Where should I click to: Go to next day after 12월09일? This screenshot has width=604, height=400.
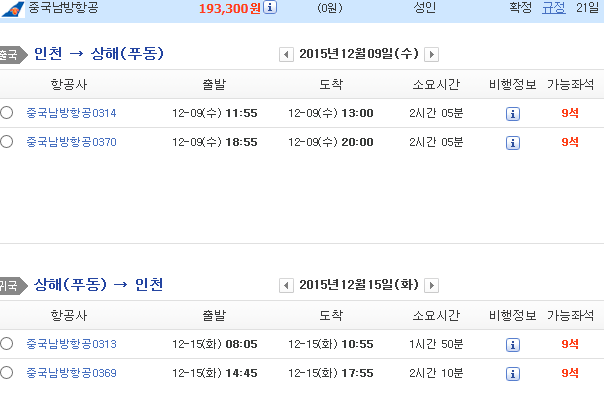coord(431,54)
